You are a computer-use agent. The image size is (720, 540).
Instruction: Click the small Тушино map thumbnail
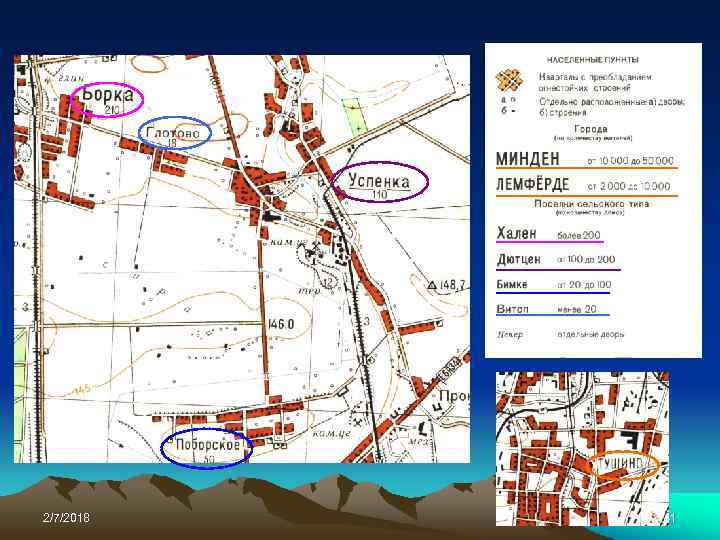click(x=582, y=449)
